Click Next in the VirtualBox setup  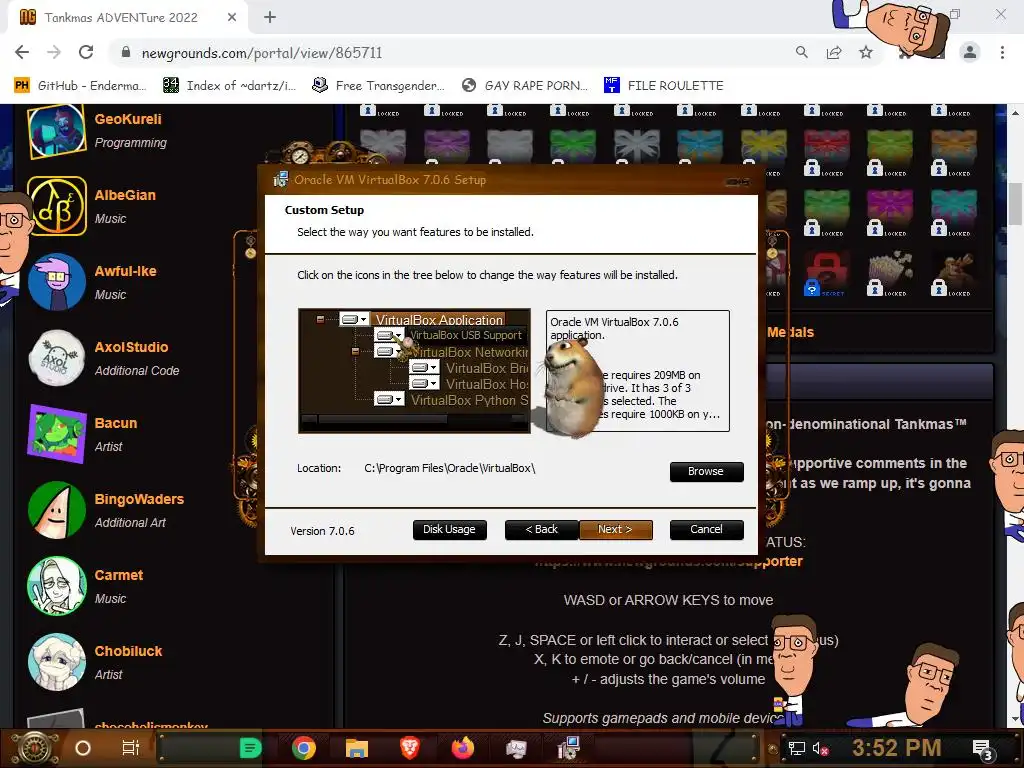click(615, 530)
